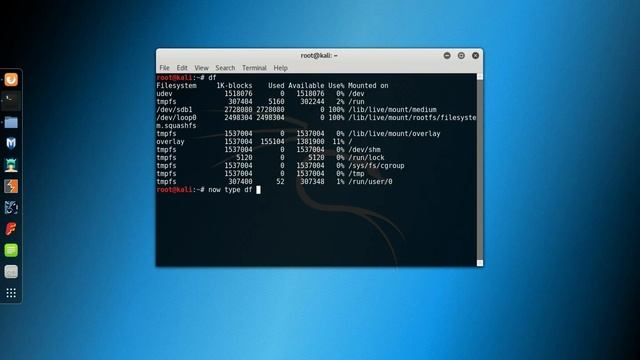Open the green notes dock icon
Viewport: 640px width, 360px height.
11,250
